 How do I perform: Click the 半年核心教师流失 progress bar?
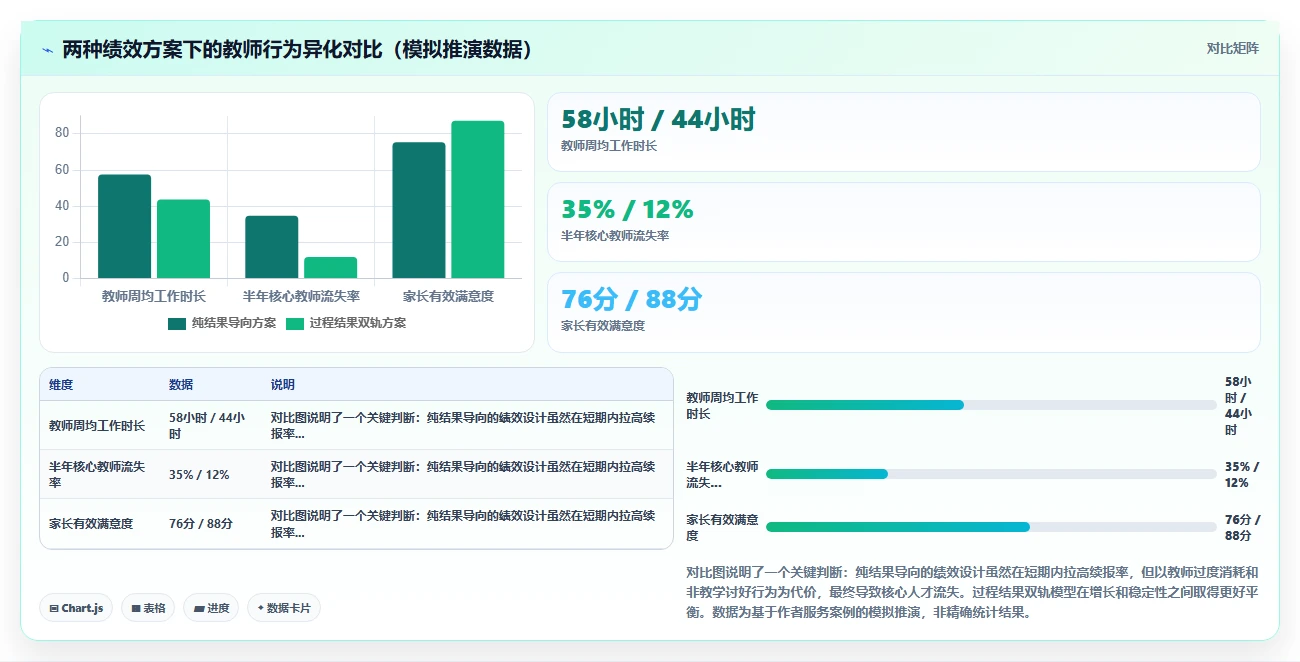click(991, 474)
